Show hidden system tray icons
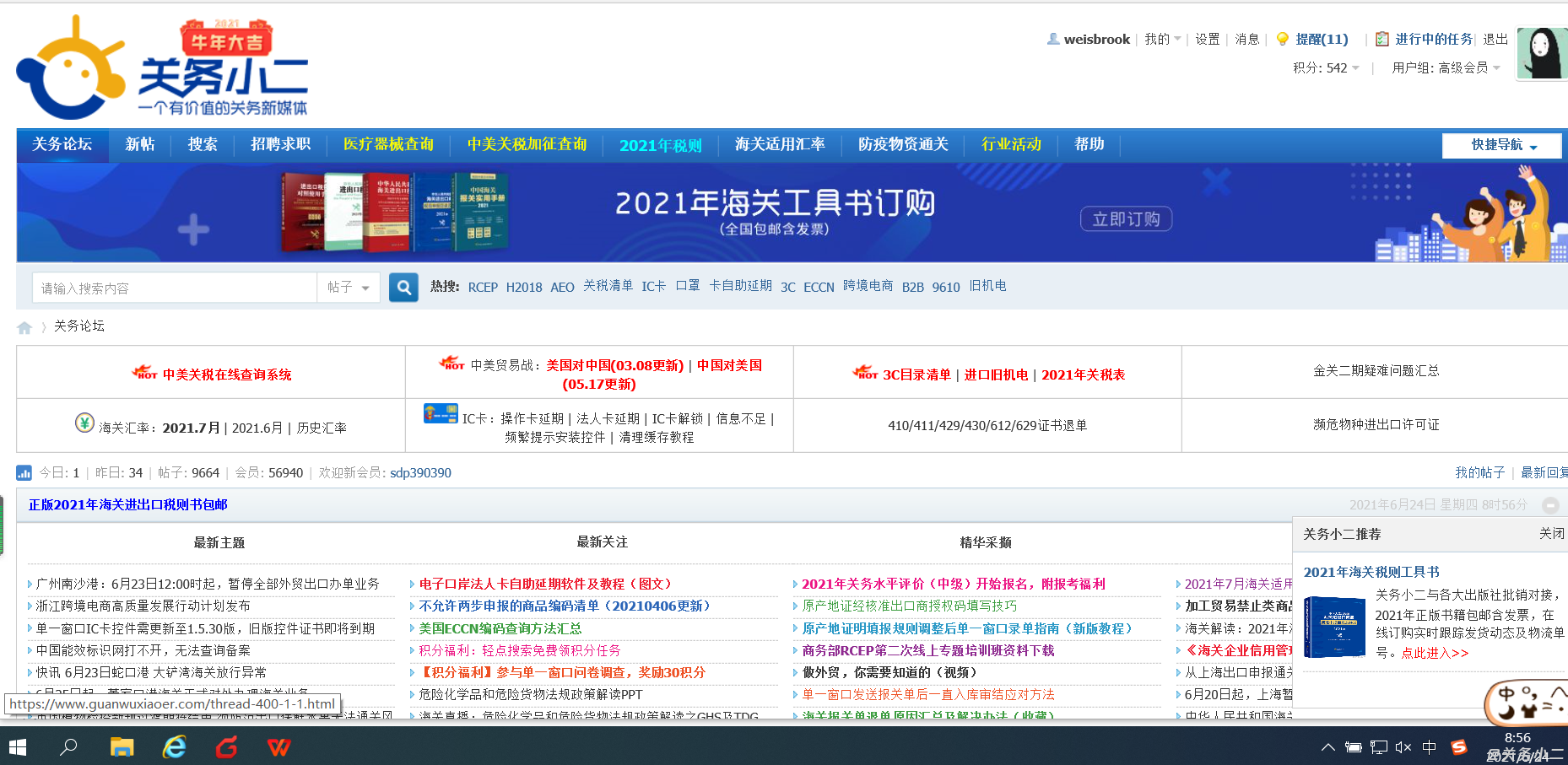The image size is (1568, 765). [x=1328, y=746]
